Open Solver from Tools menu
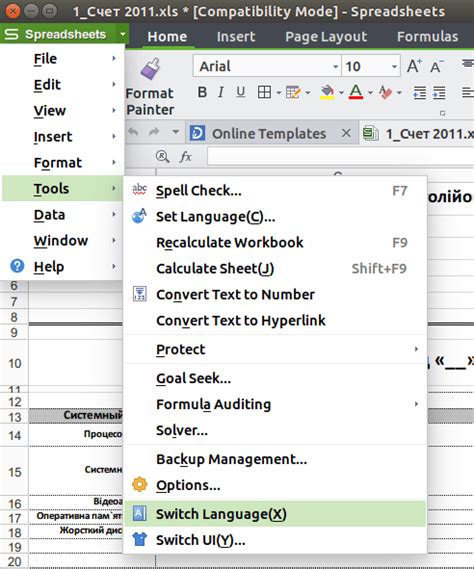 pos(275,430)
